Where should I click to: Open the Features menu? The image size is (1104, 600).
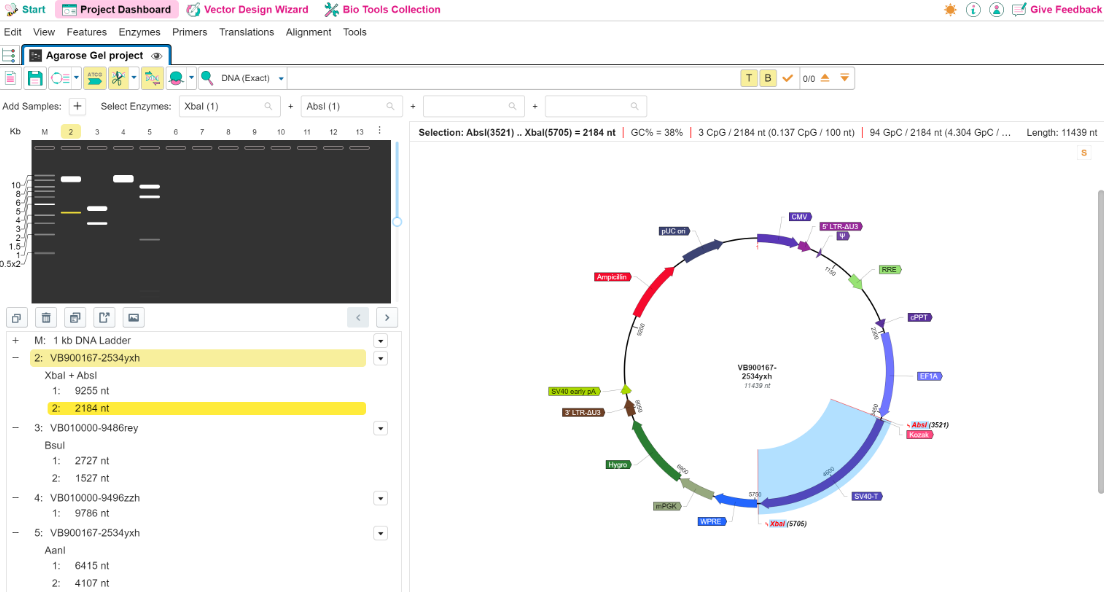click(x=87, y=32)
